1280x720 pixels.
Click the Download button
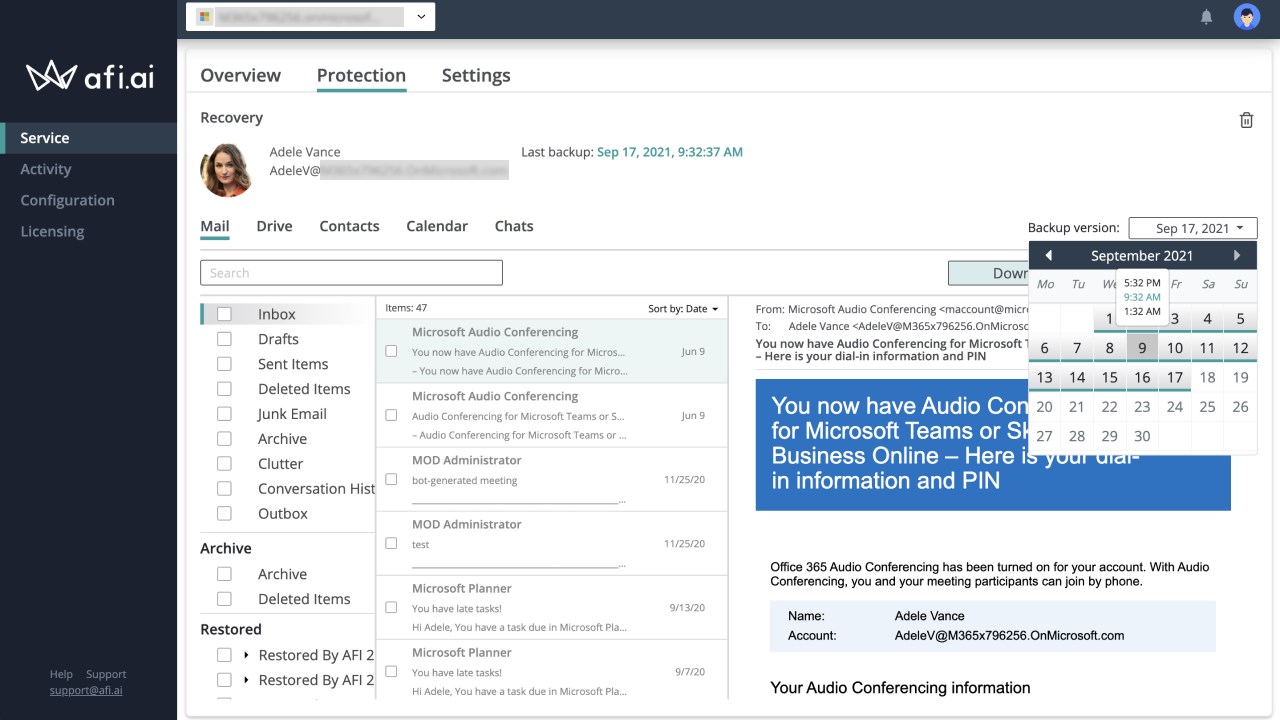pos(988,273)
